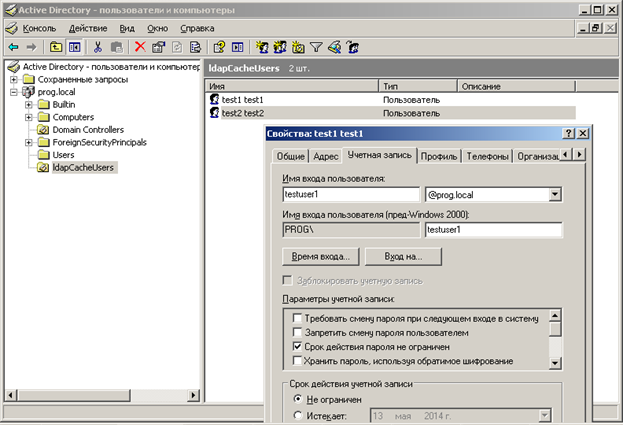The width and height of the screenshot is (625, 425).
Task: Click the Back arrow in the toolbar
Action: (x=14, y=47)
